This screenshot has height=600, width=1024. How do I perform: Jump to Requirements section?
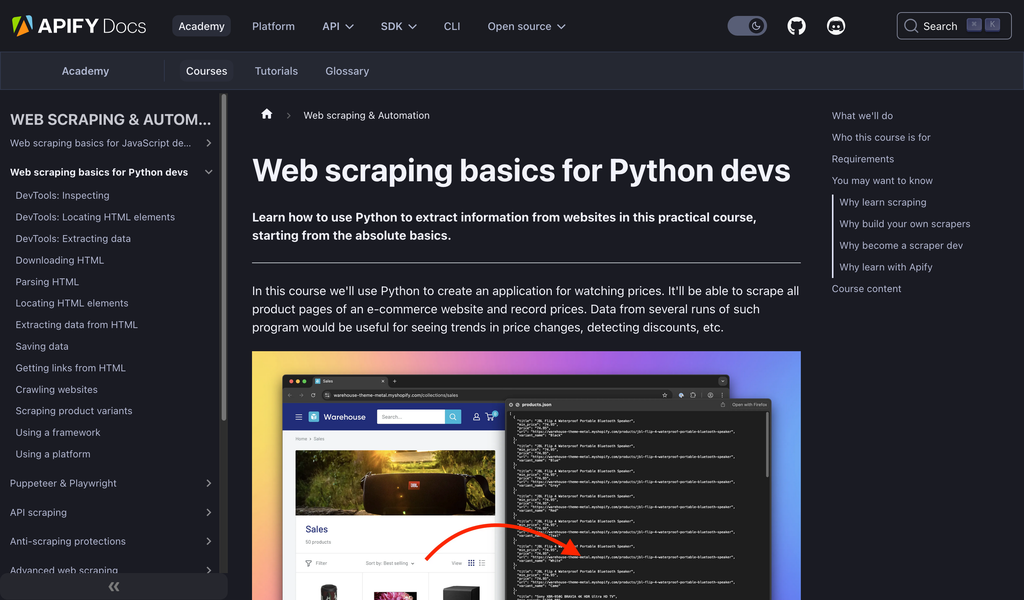pyautogui.click(x=863, y=159)
